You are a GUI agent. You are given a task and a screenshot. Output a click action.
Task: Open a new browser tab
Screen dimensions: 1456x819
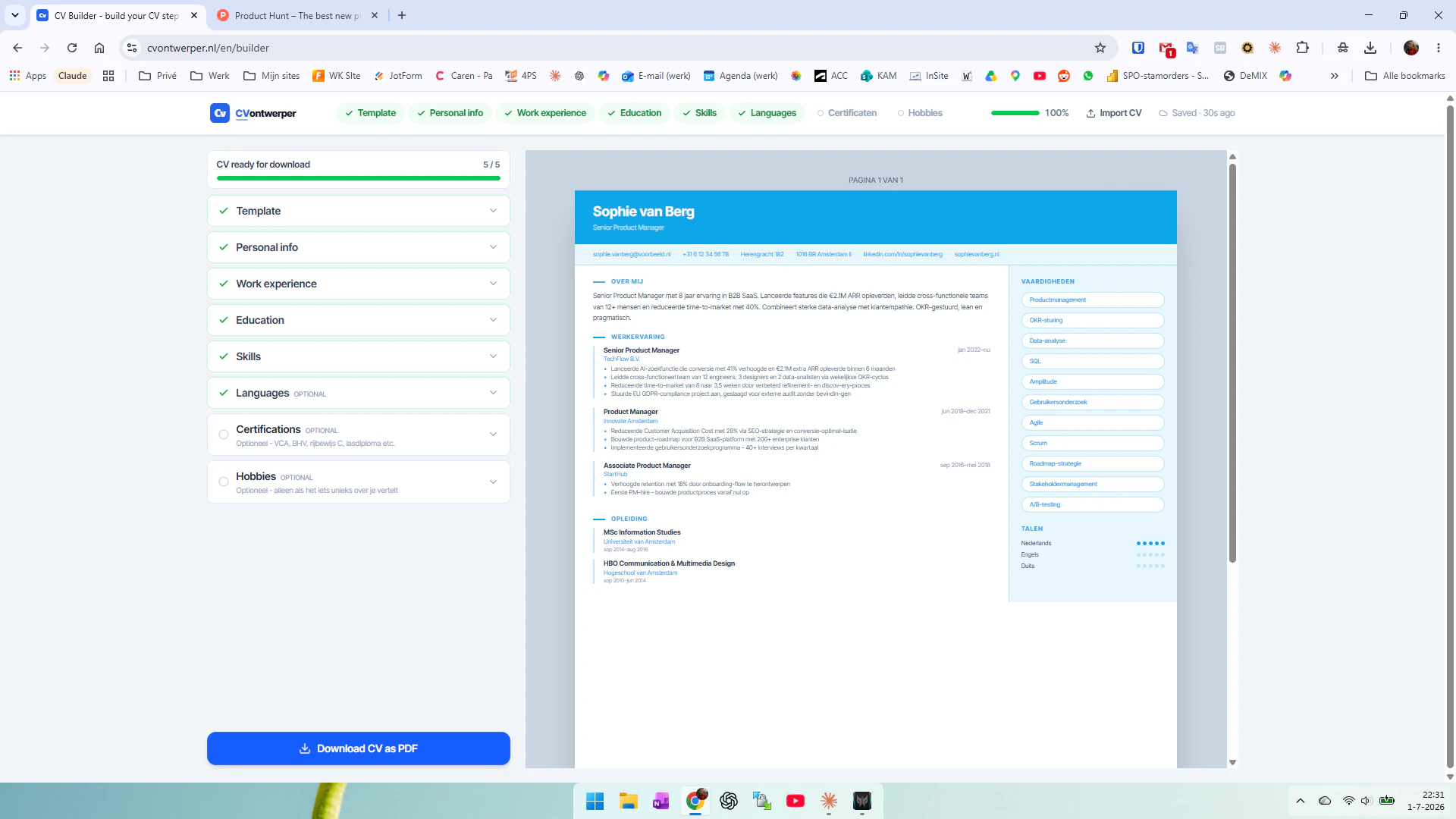(402, 15)
